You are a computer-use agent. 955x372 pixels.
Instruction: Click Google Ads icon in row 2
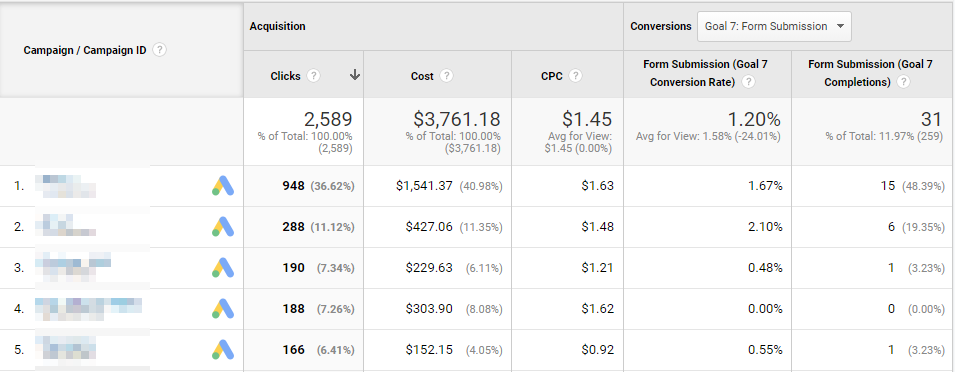[x=223, y=226]
